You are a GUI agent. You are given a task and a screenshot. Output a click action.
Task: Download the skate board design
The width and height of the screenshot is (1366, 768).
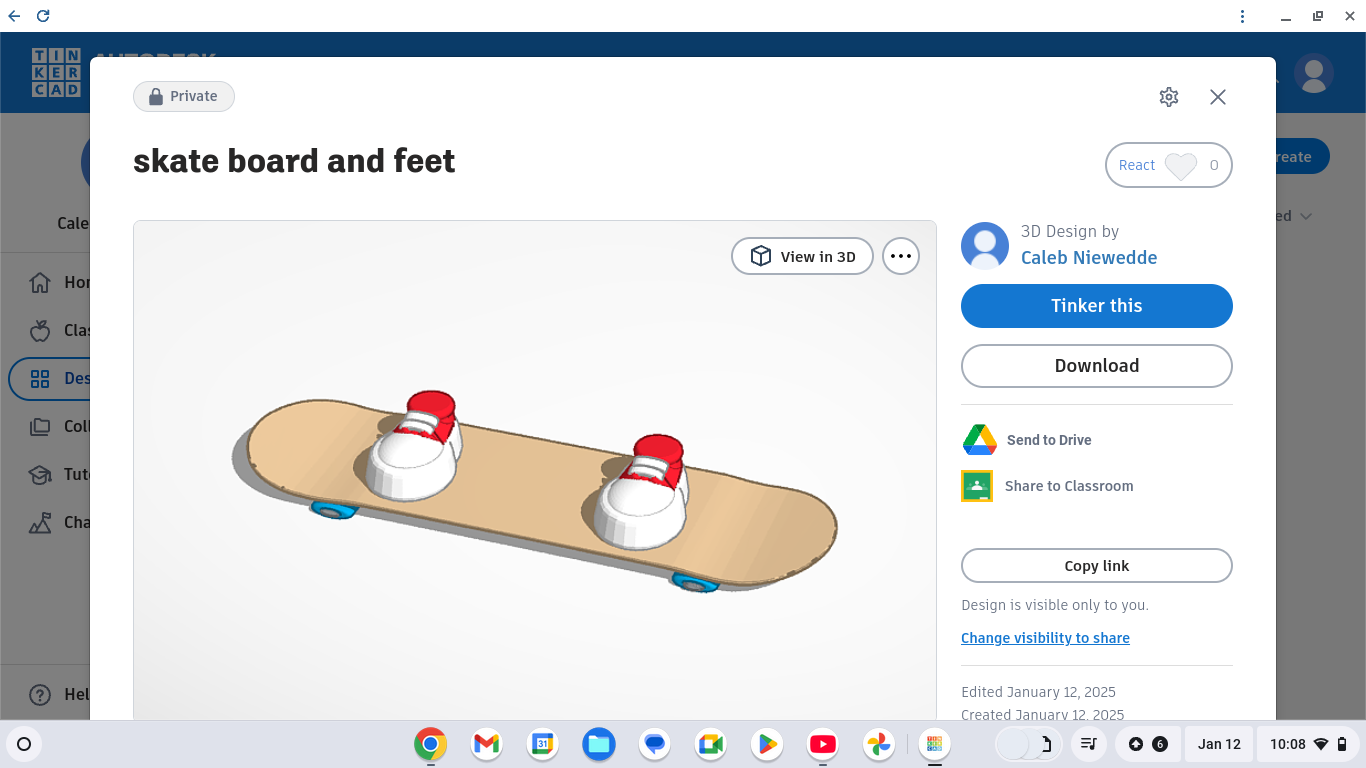pyautogui.click(x=1096, y=366)
